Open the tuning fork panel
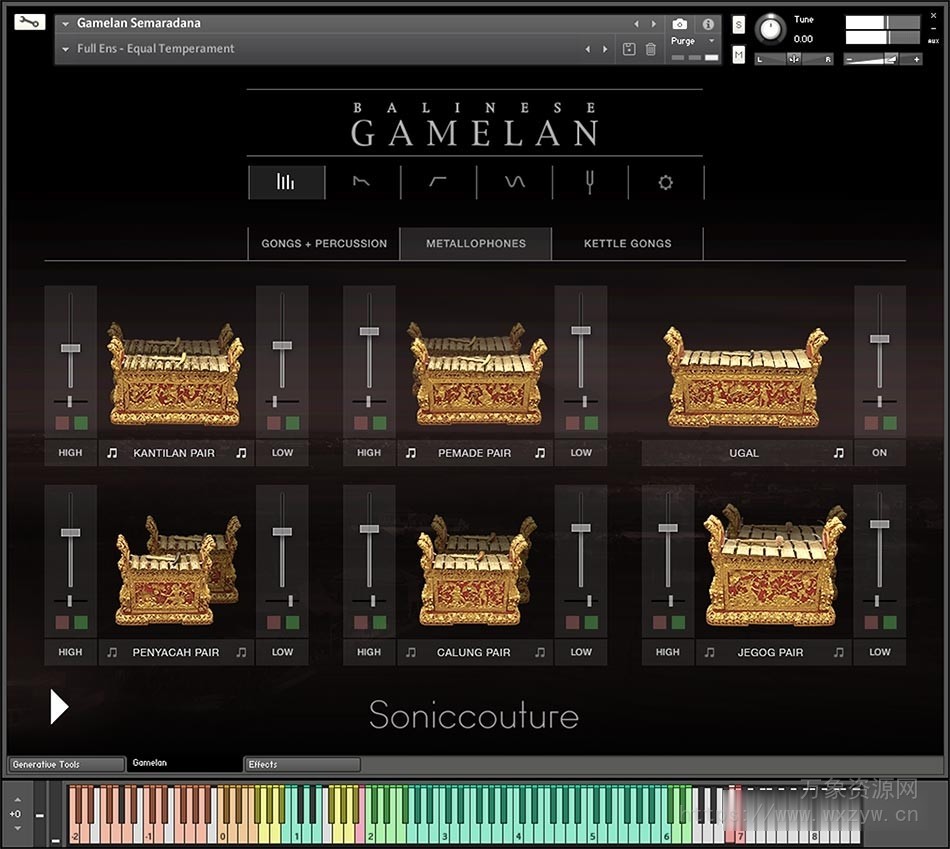 pos(589,182)
